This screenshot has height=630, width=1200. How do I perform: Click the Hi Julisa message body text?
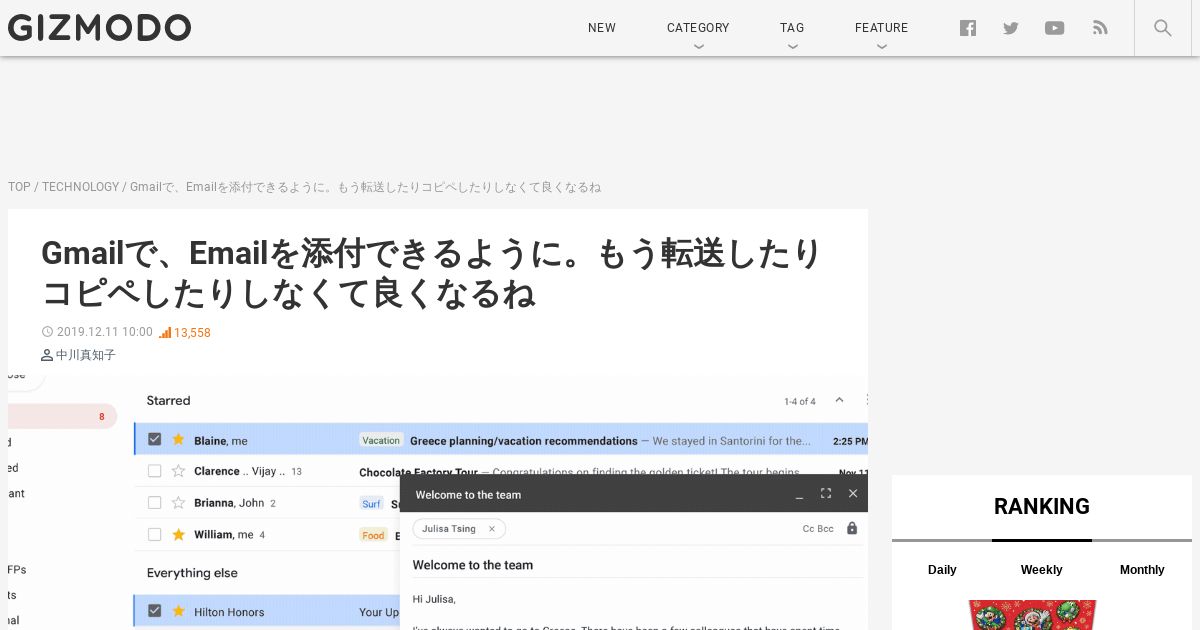click(434, 599)
